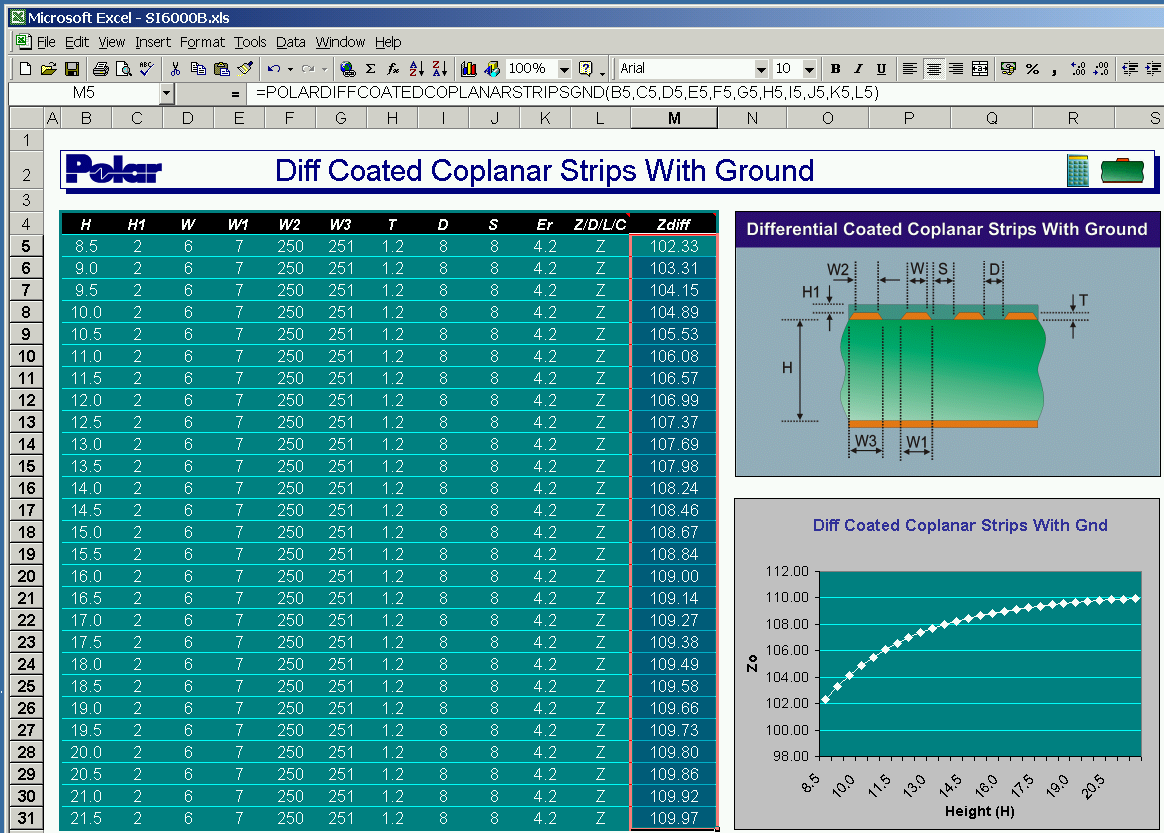Screen dimensions: 1164x833
Task: Open Office Assistant help icon
Action: pos(586,69)
